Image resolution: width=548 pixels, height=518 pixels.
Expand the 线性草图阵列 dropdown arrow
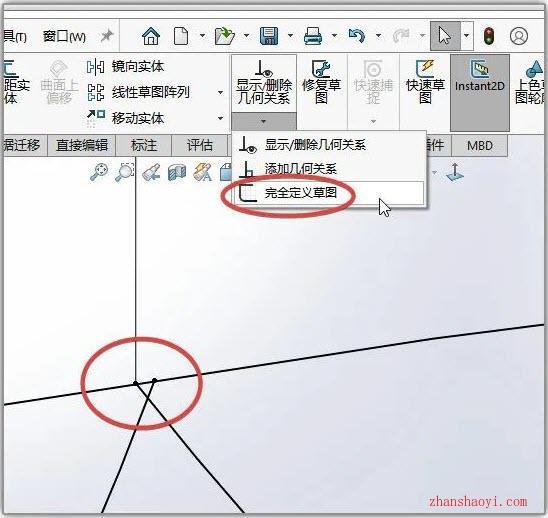coord(221,92)
